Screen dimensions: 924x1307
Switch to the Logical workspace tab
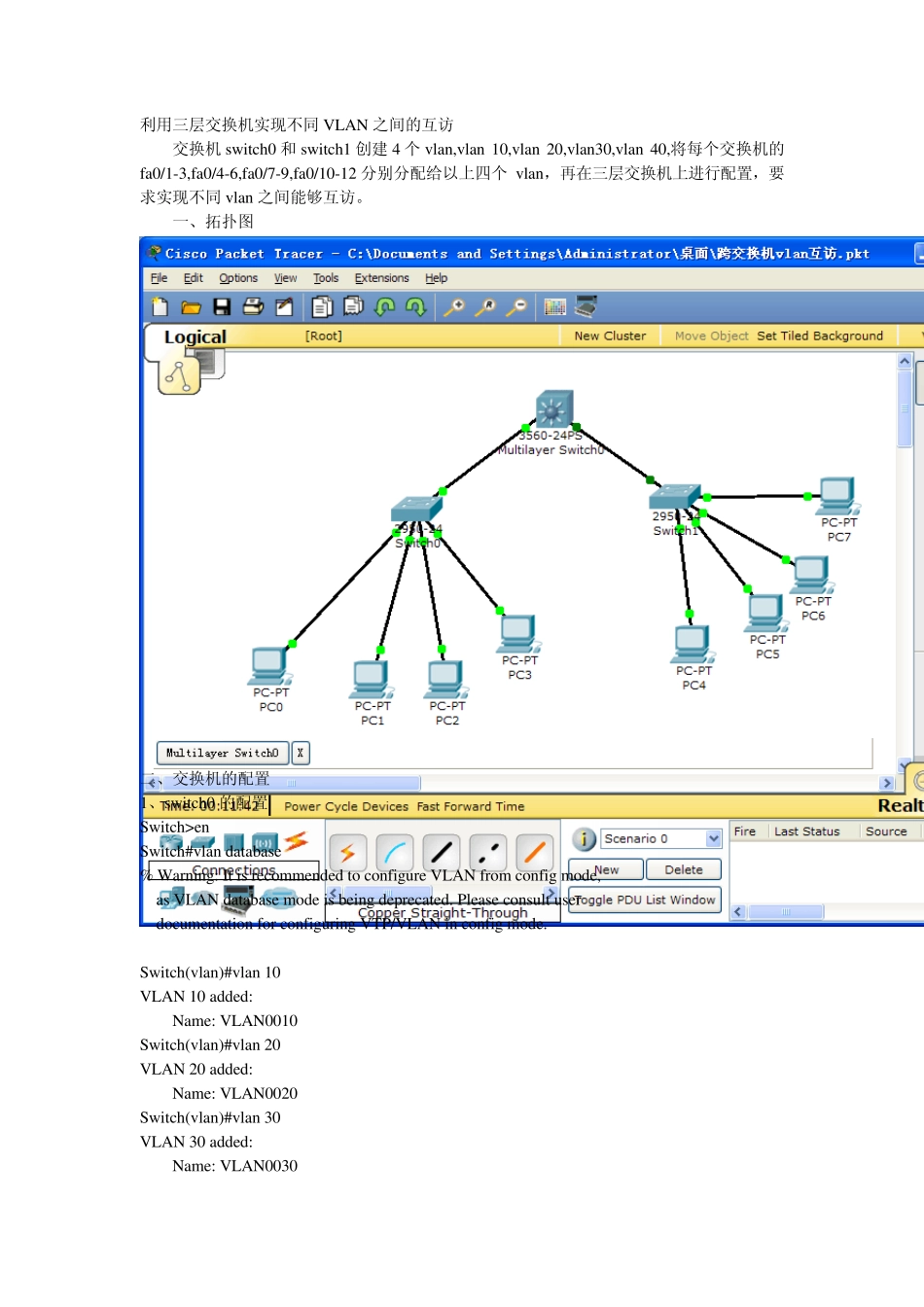pyautogui.click(x=195, y=336)
